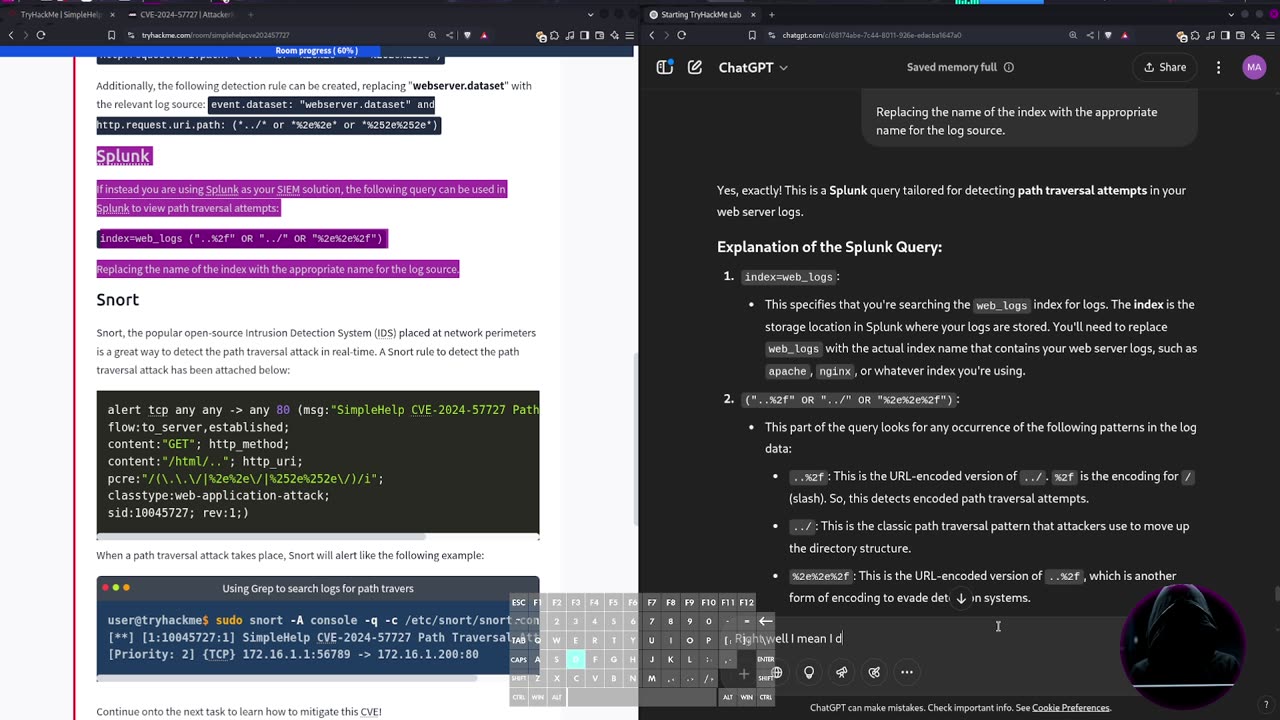Viewport: 1280px width, 720px height.
Task: Toggle sidebar panel icon in ChatGPT browser
Action: click(x=1225, y=36)
